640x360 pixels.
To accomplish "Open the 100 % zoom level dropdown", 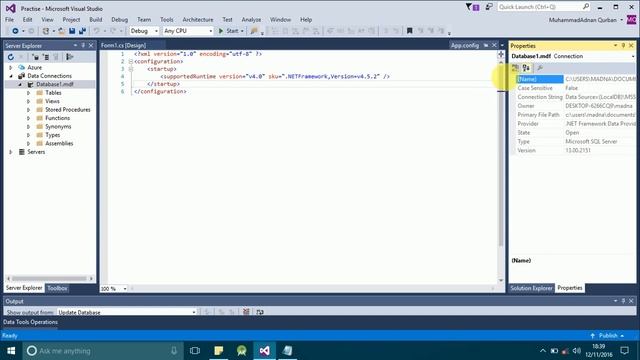I will point(125,289).
